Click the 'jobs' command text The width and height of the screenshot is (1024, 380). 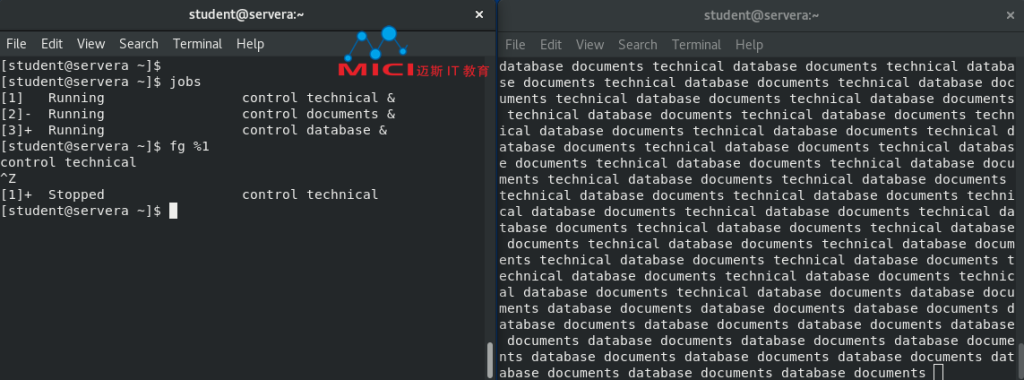click(185, 82)
